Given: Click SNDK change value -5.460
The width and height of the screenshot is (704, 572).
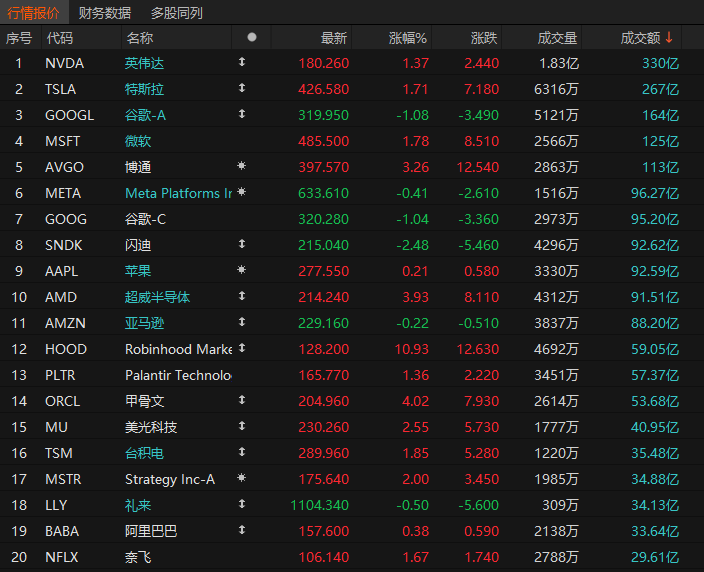Looking at the screenshot, I should pos(478,246).
